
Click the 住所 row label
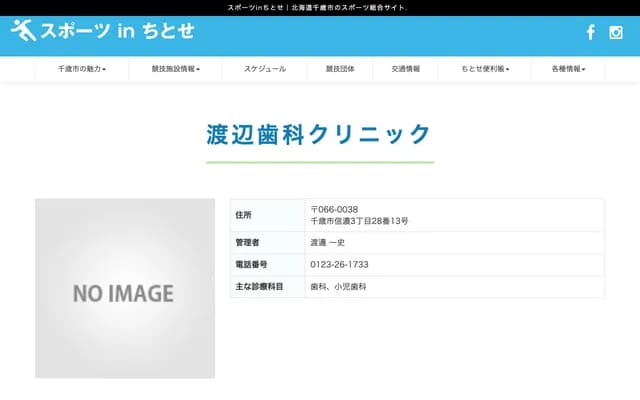(x=244, y=215)
